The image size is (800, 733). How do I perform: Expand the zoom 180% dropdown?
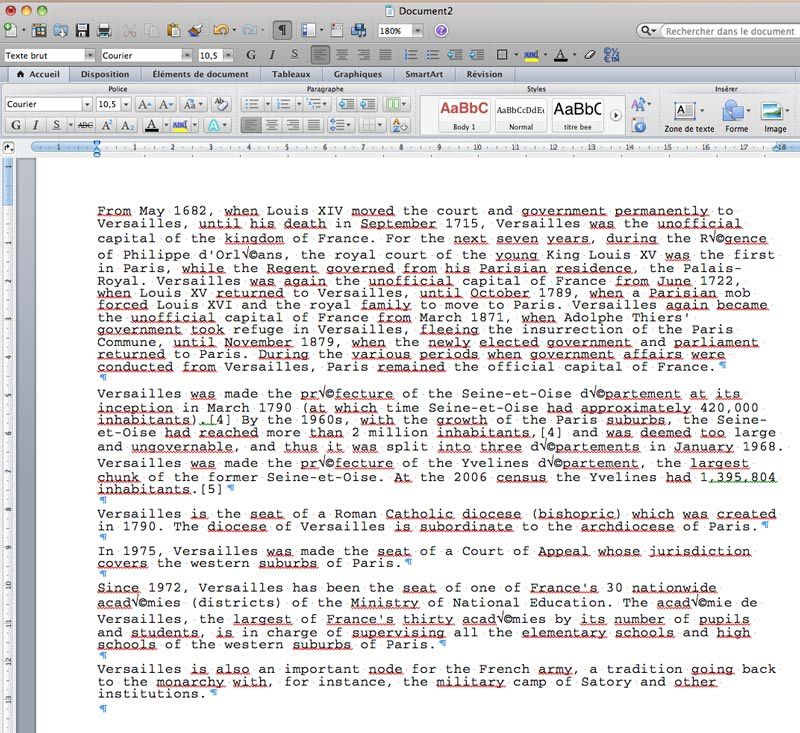(419, 31)
